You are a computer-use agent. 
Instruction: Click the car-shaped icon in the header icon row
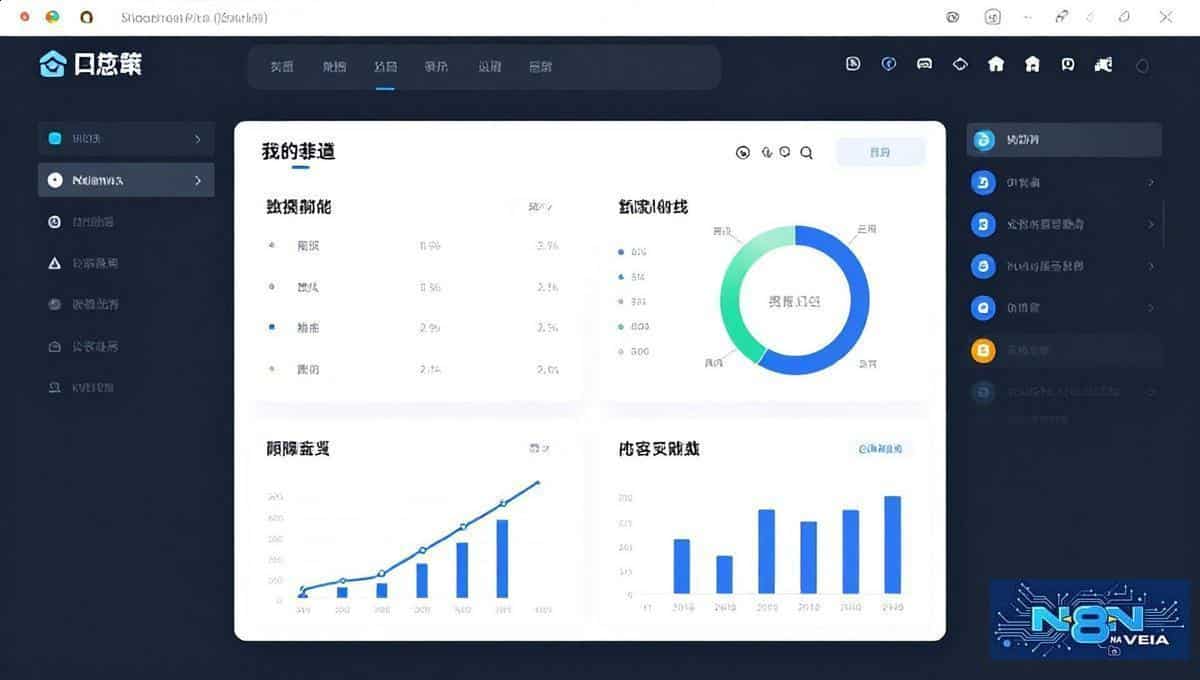point(924,64)
